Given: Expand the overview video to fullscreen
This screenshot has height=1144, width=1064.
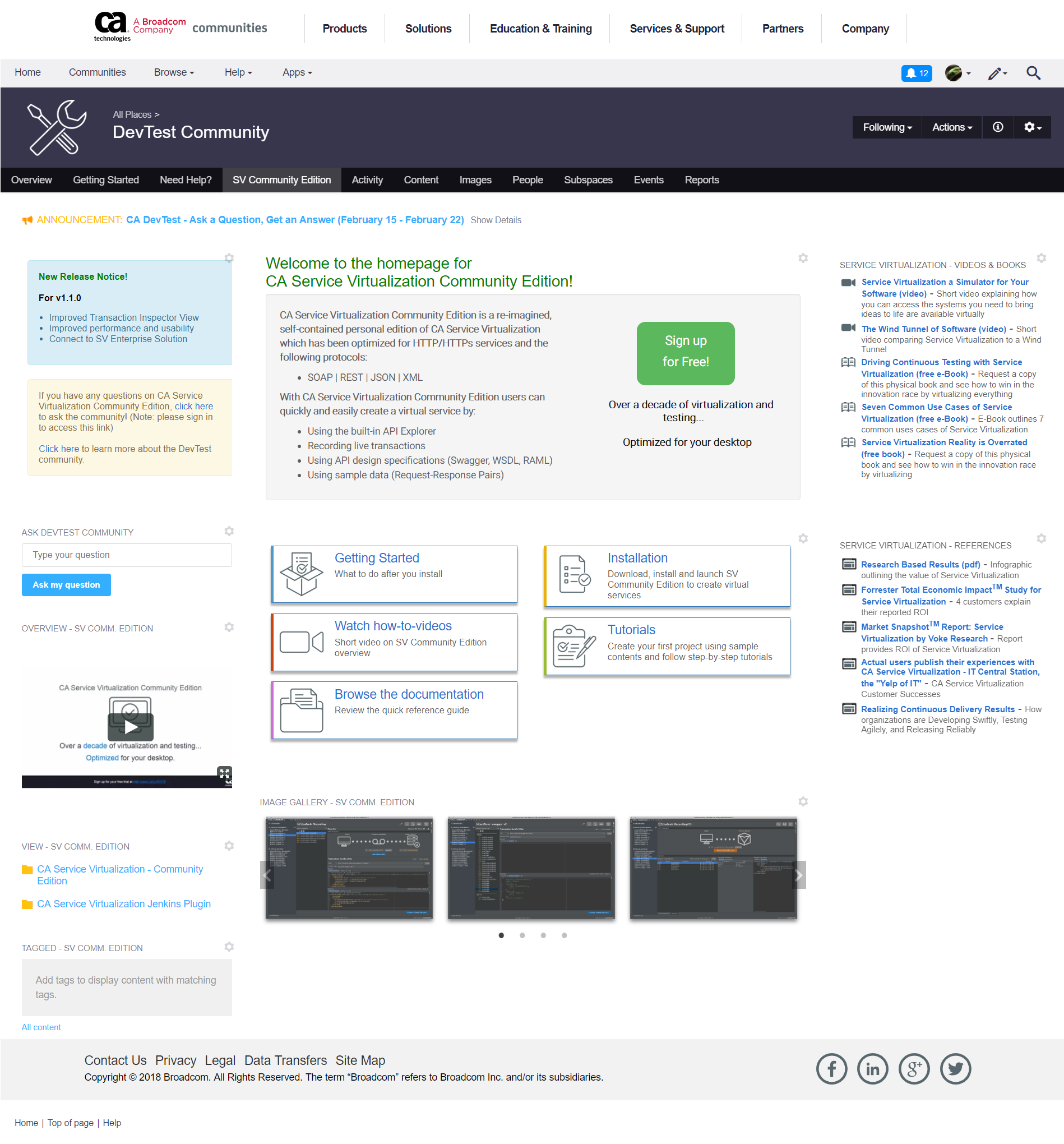Looking at the screenshot, I should pos(224,773).
